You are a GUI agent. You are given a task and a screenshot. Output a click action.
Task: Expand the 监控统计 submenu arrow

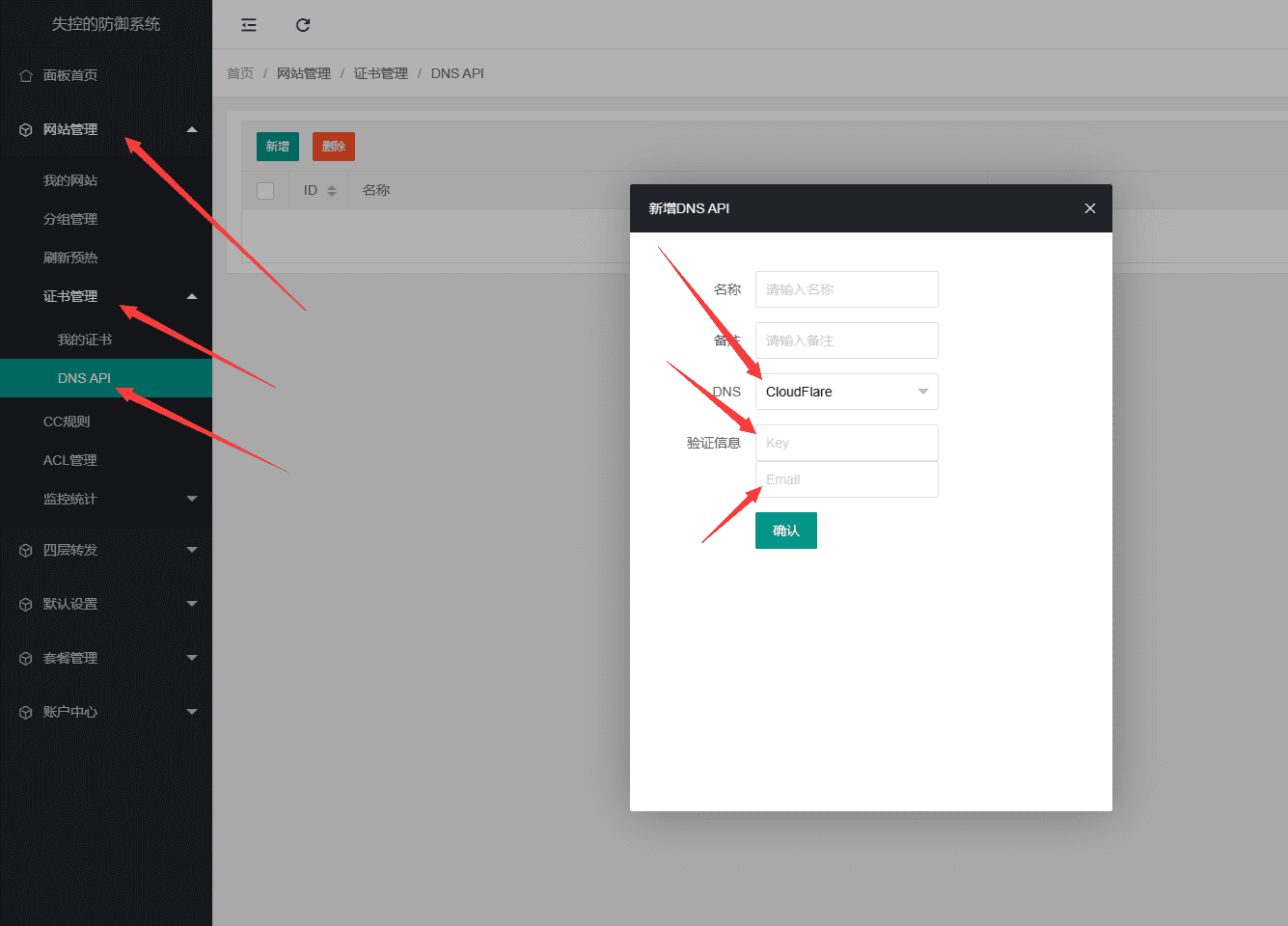click(x=192, y=499)
